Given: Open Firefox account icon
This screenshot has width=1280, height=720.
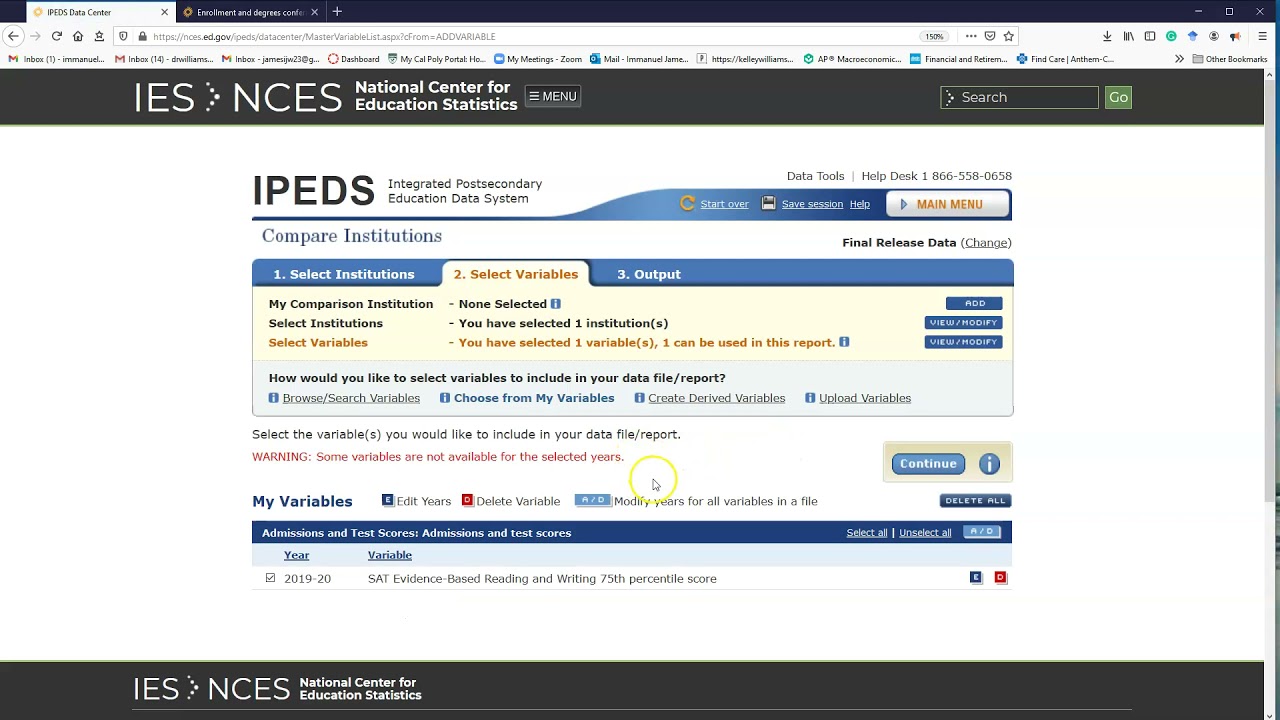Looking at the screenshot, I should (x=1214, y=36).
